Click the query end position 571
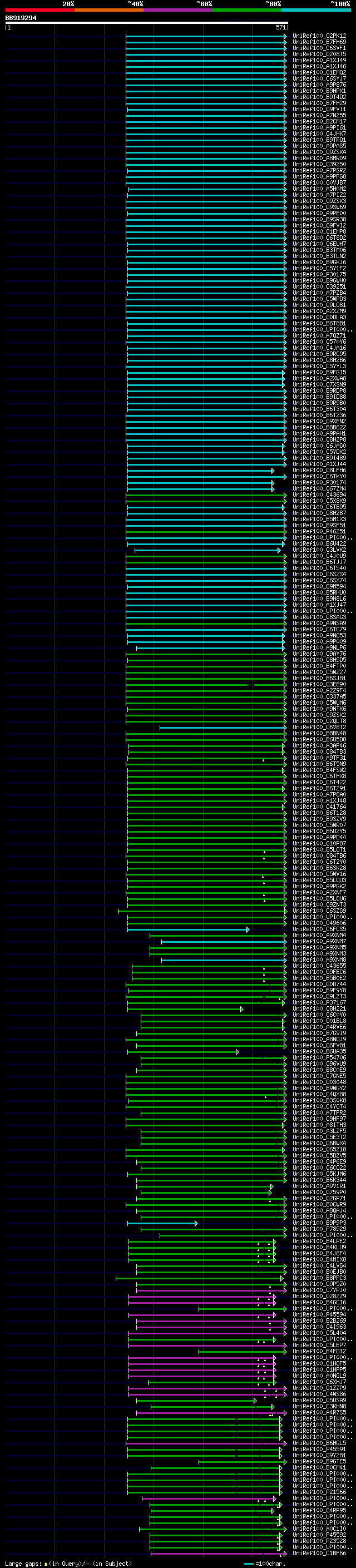This screenshot has height=1568, width=356. tap(280, 27)
